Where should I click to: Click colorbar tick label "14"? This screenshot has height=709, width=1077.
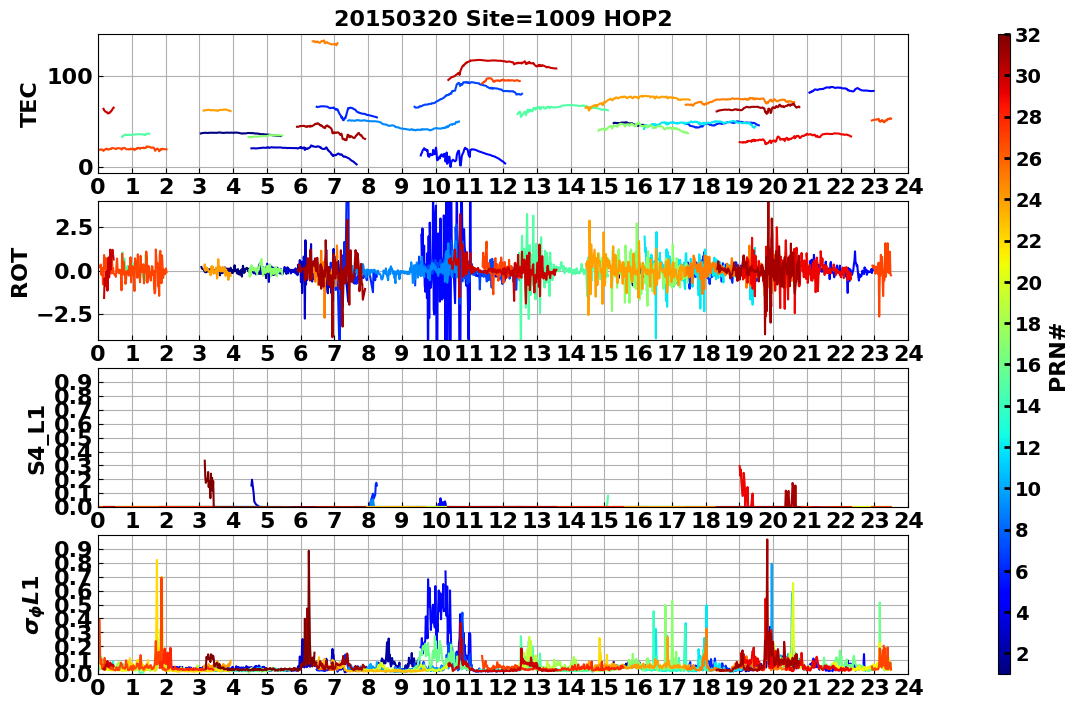tap(1028, 406)
